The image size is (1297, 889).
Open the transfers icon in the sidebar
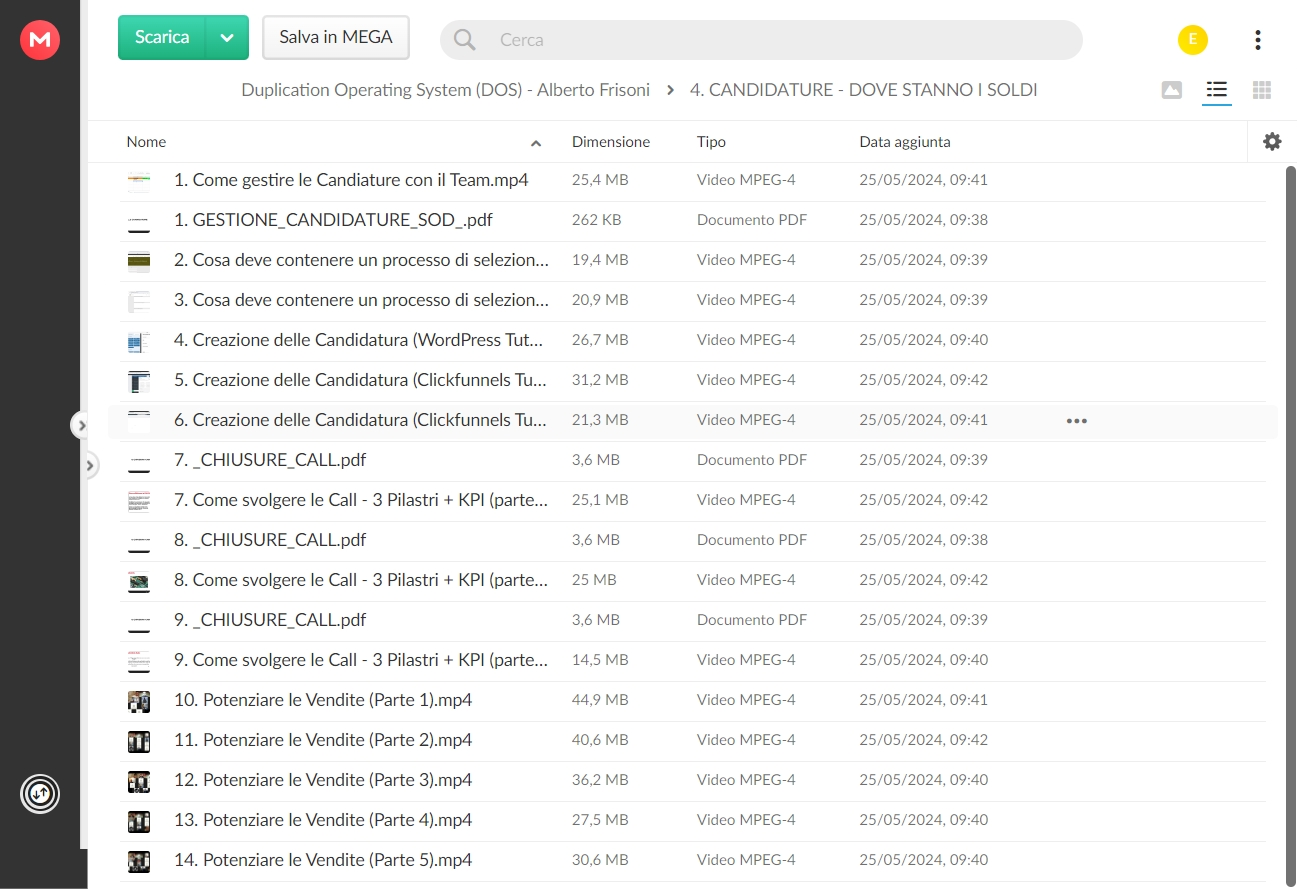pyautogui.click(x=40, y=794)
